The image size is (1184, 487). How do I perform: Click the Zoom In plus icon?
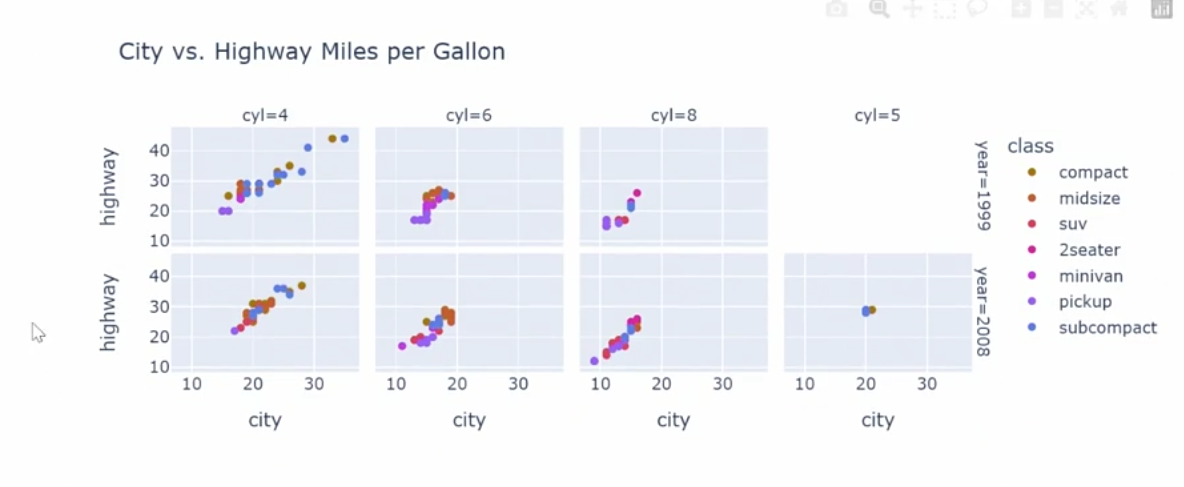(1021, 10)
